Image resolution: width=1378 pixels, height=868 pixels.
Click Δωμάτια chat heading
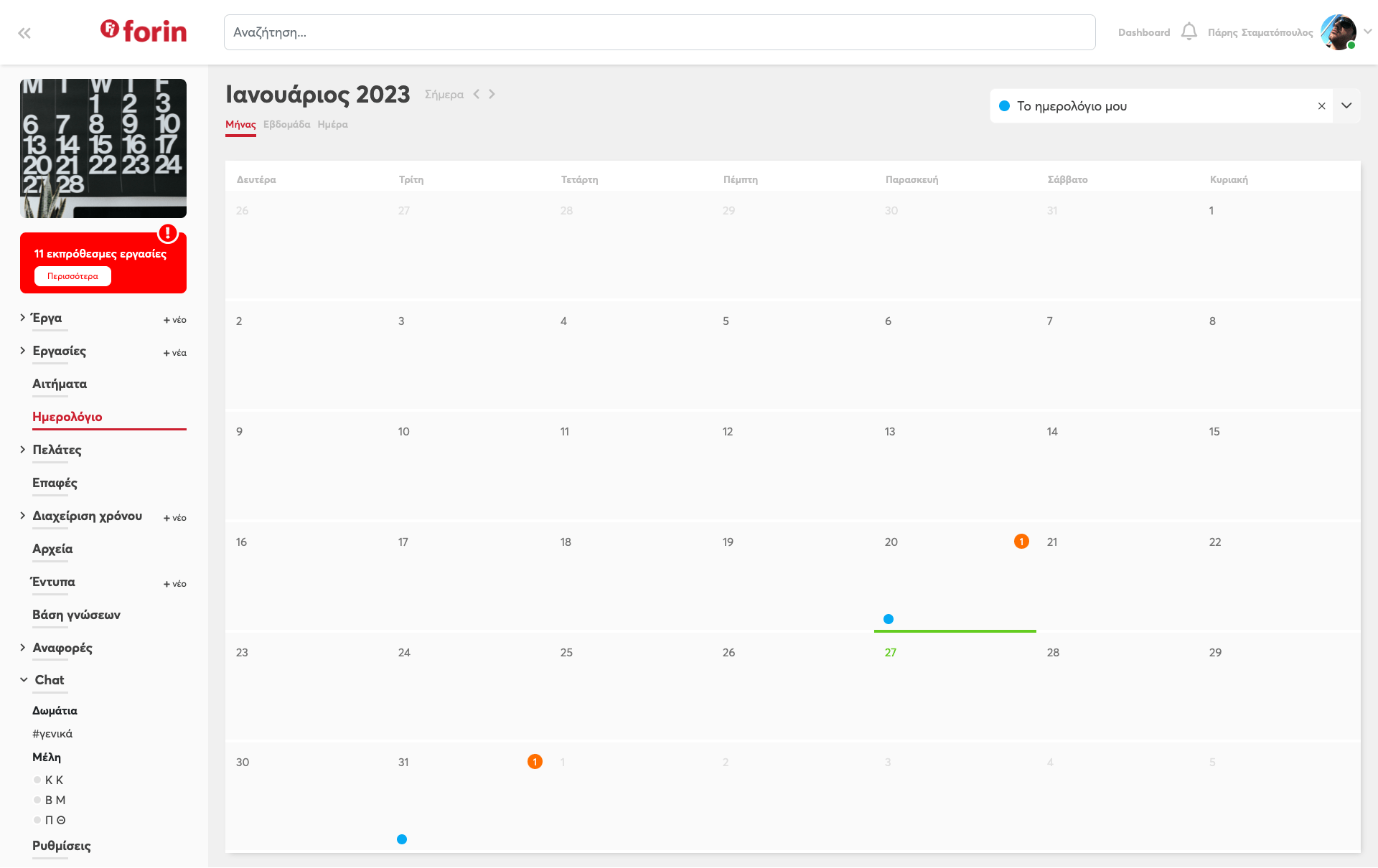(55, 711)
